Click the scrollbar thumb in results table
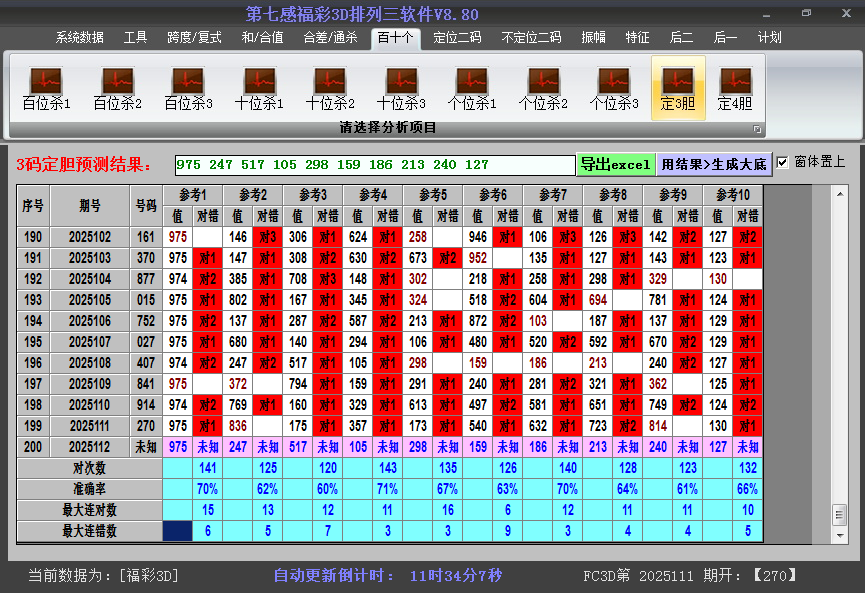 pyautogui.click(x=840, y=515)
